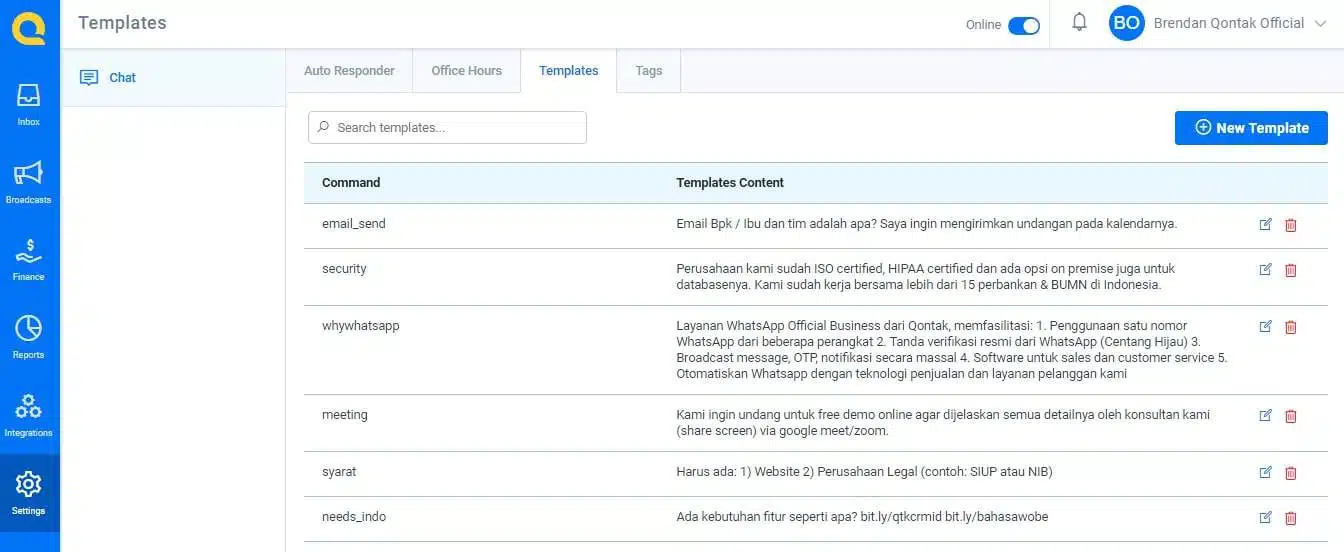Select the whywhatsapp command text

(x=361, y=326)
